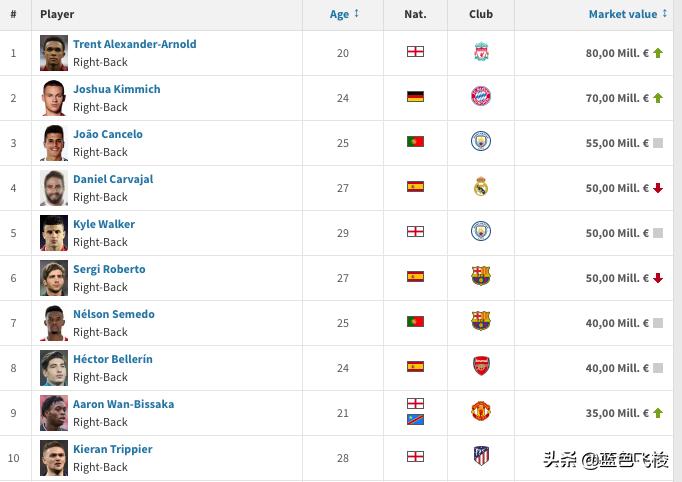Click Sergi Roberto's Barcelona club crest
Viewport: 682px width, 482px height.
coord(481,277)
